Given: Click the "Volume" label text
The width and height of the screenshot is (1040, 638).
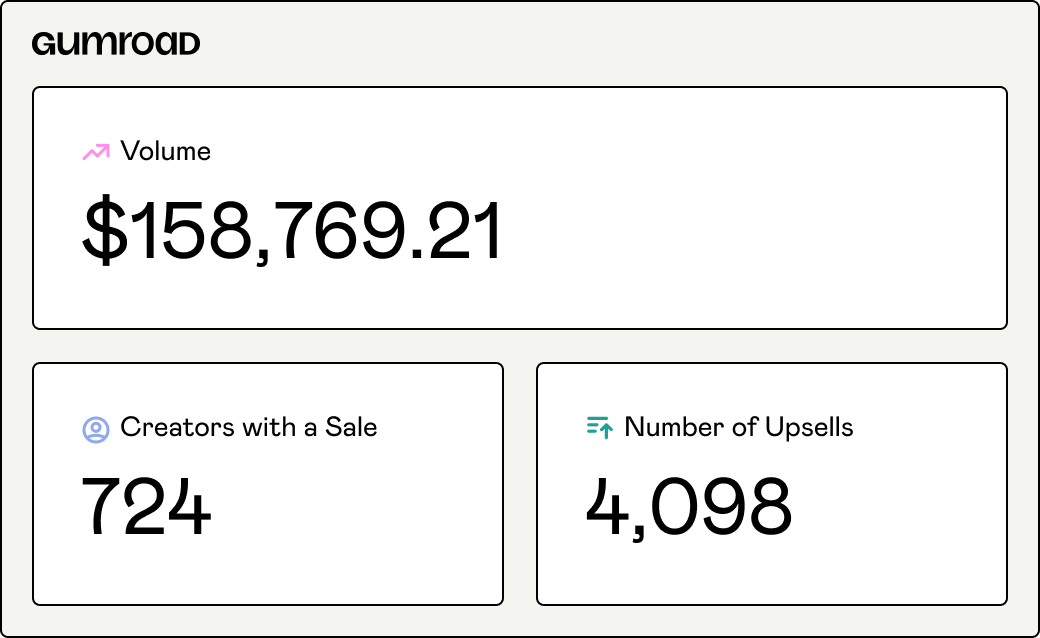Looking at the screenshot, I should point(165,151).
